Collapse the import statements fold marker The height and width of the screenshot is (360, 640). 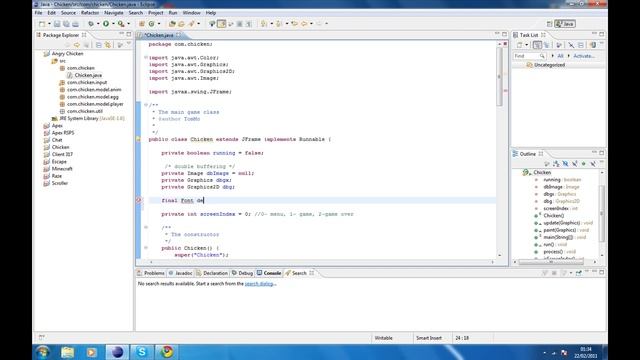146,58
